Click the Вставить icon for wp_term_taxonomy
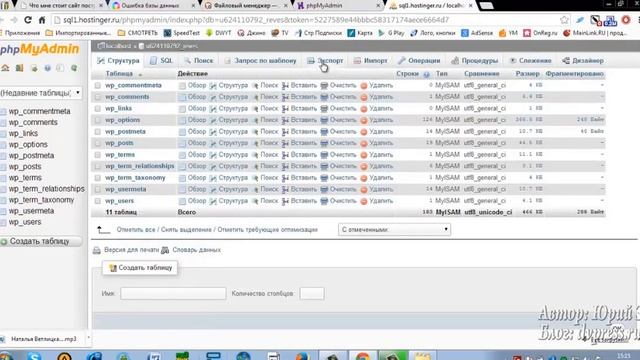The height and width of the screenshot is (360, 640). pyautogui.click(x=286, y=178)
